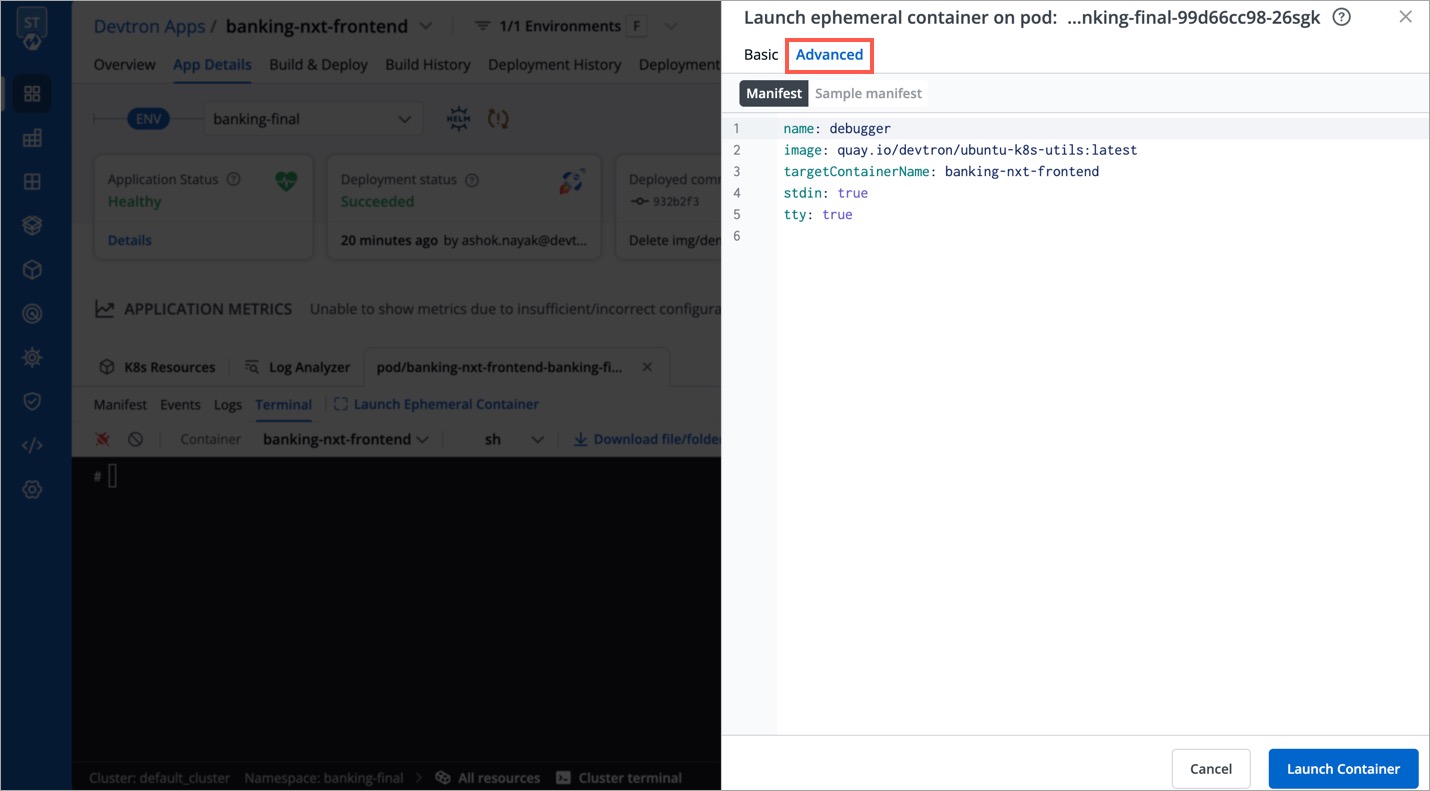Cancel the ephemeral container launch

(x=1210, y=769)
